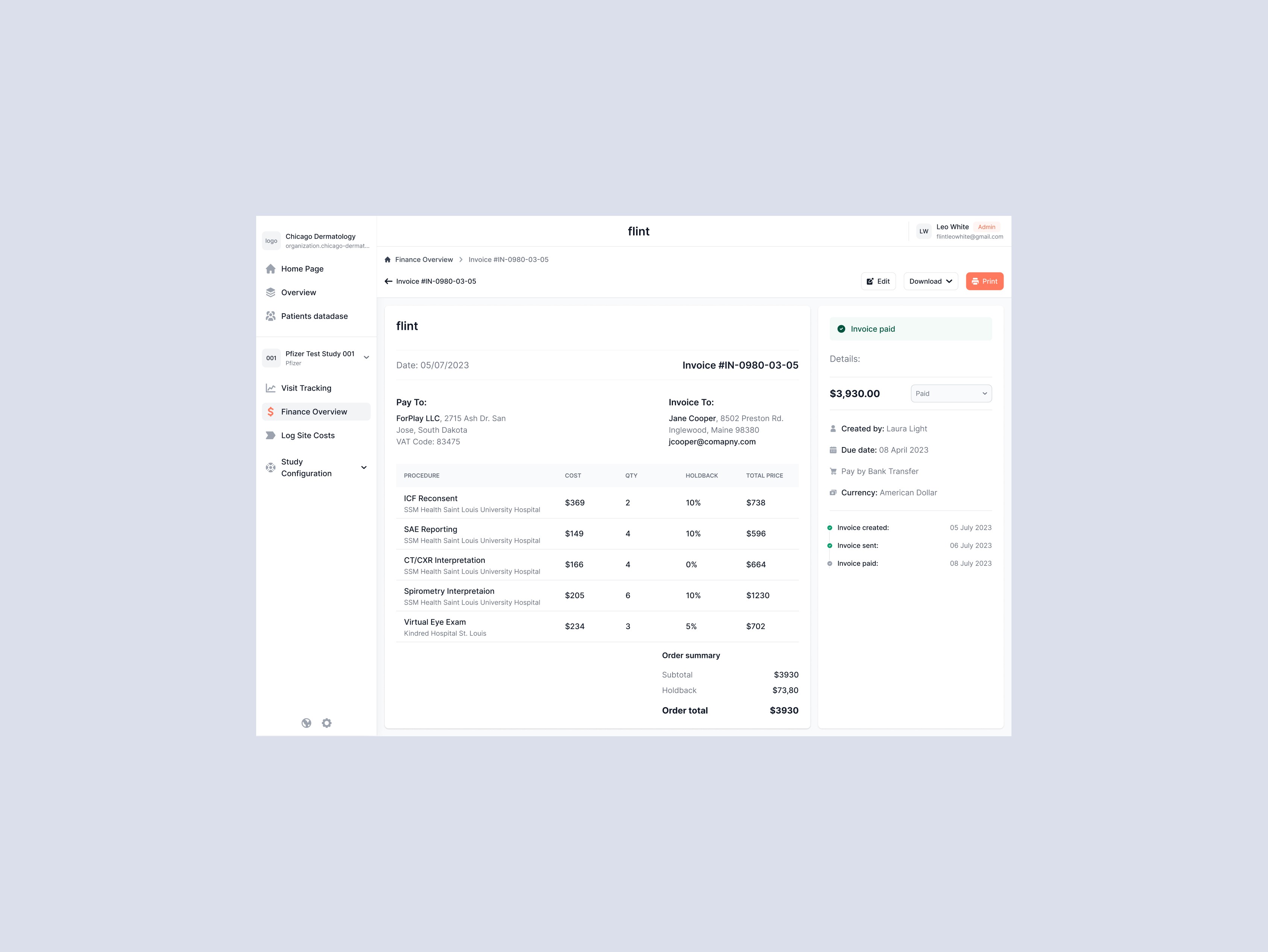Expand the Study Configuration section
The image size is (1268, 952).
(x=363, y=467)
